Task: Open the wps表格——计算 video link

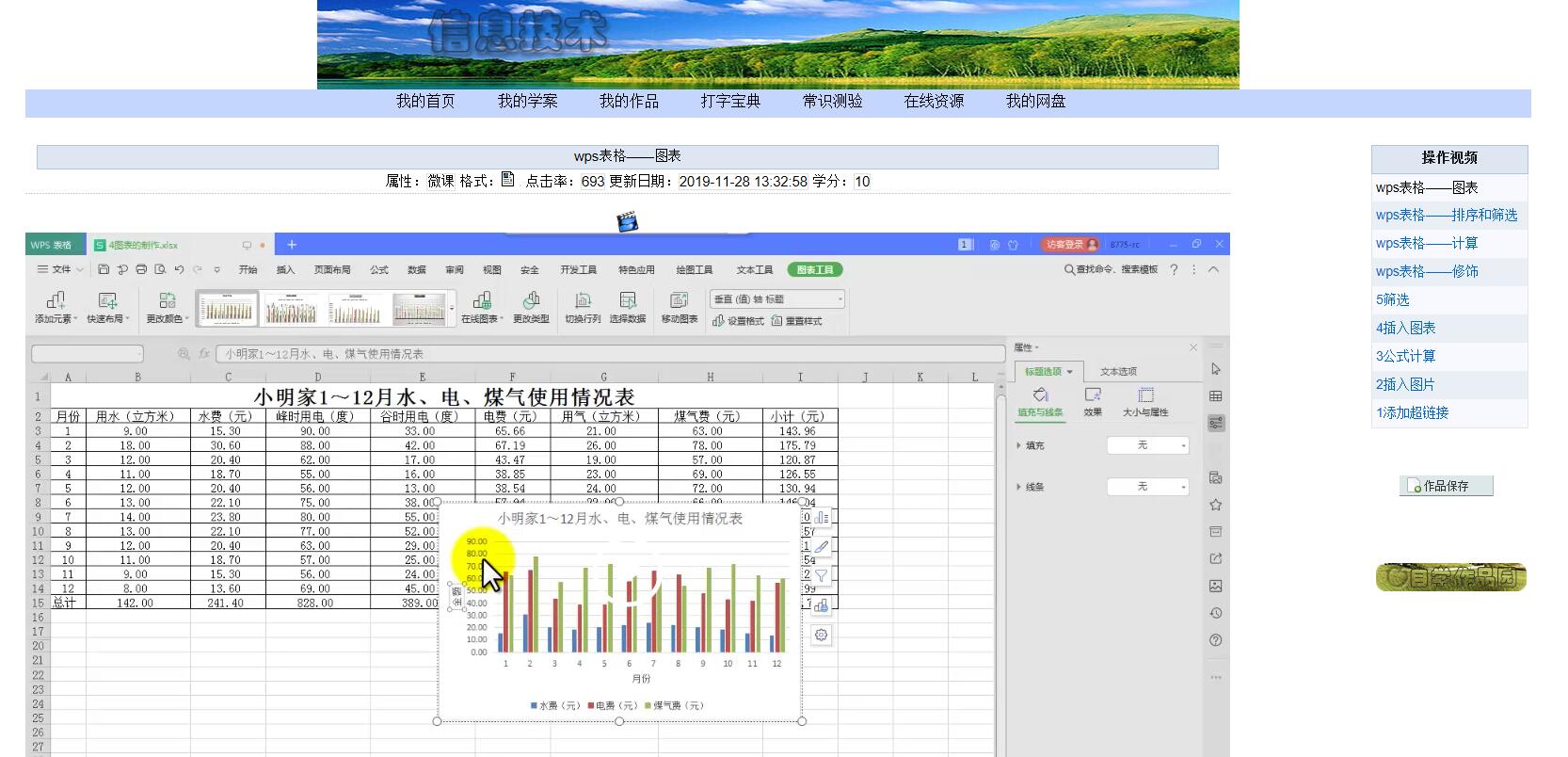Action: [x=1427, y=243]
